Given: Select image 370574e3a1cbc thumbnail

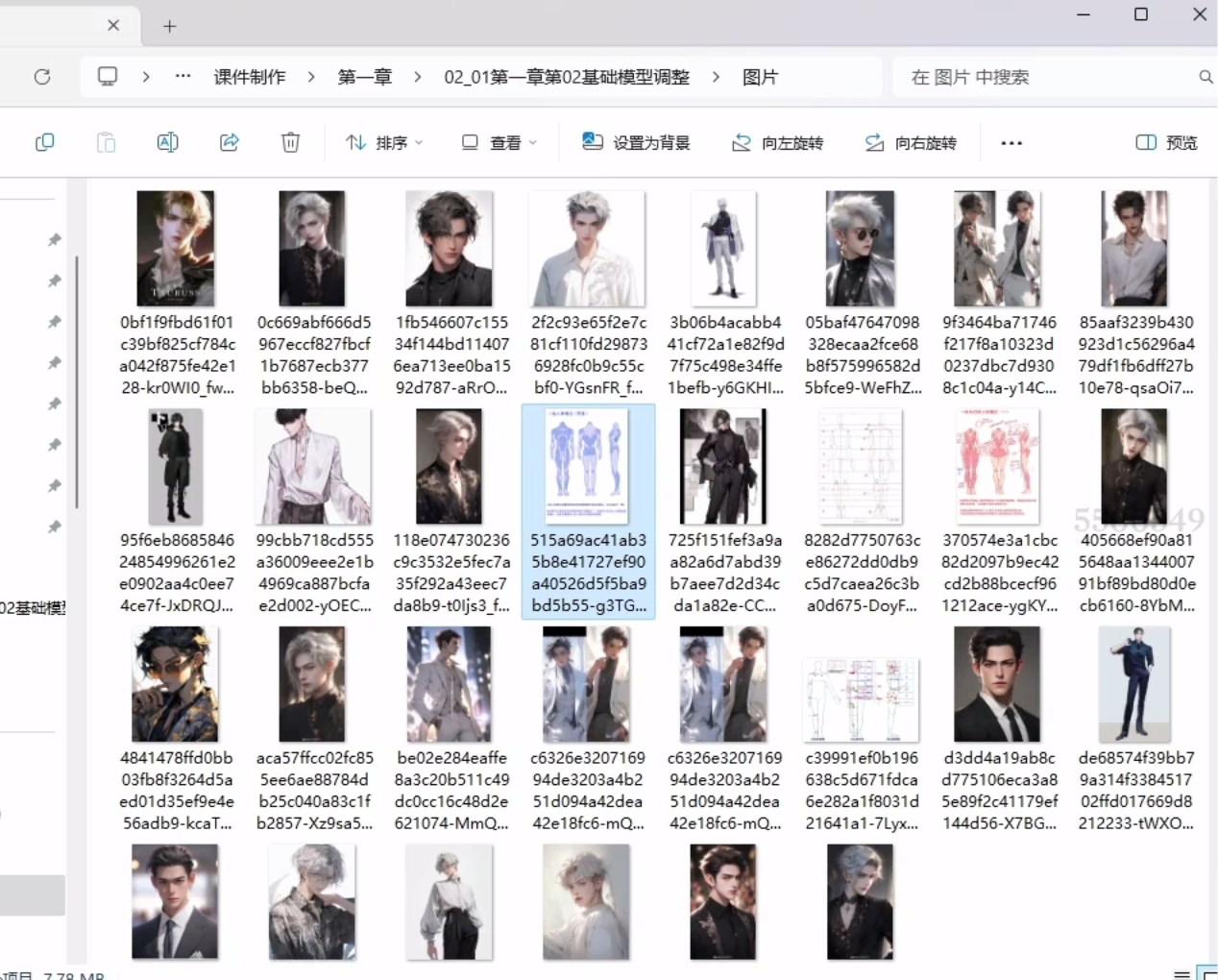Looking at the screenshot, I should 998,466.
